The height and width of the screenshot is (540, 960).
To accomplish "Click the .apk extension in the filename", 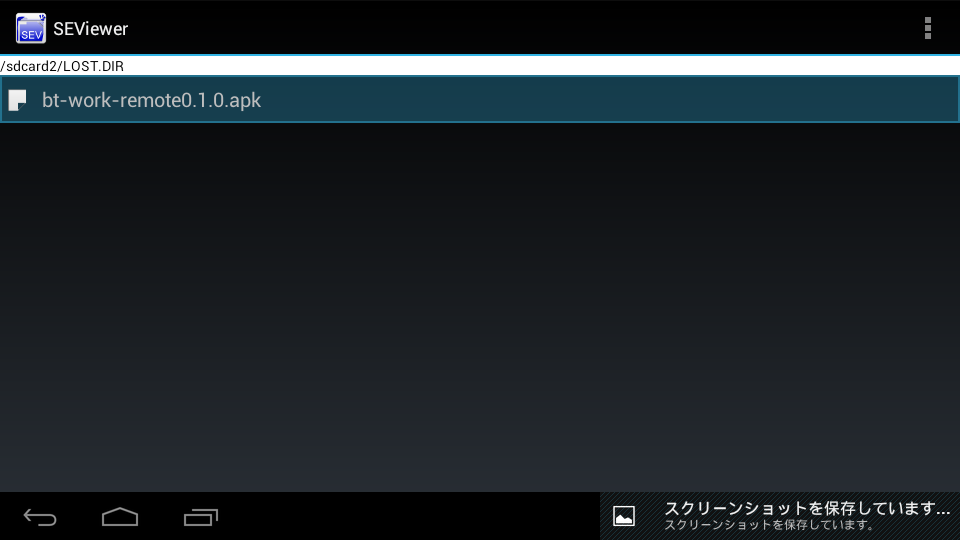I will (244, 100).
